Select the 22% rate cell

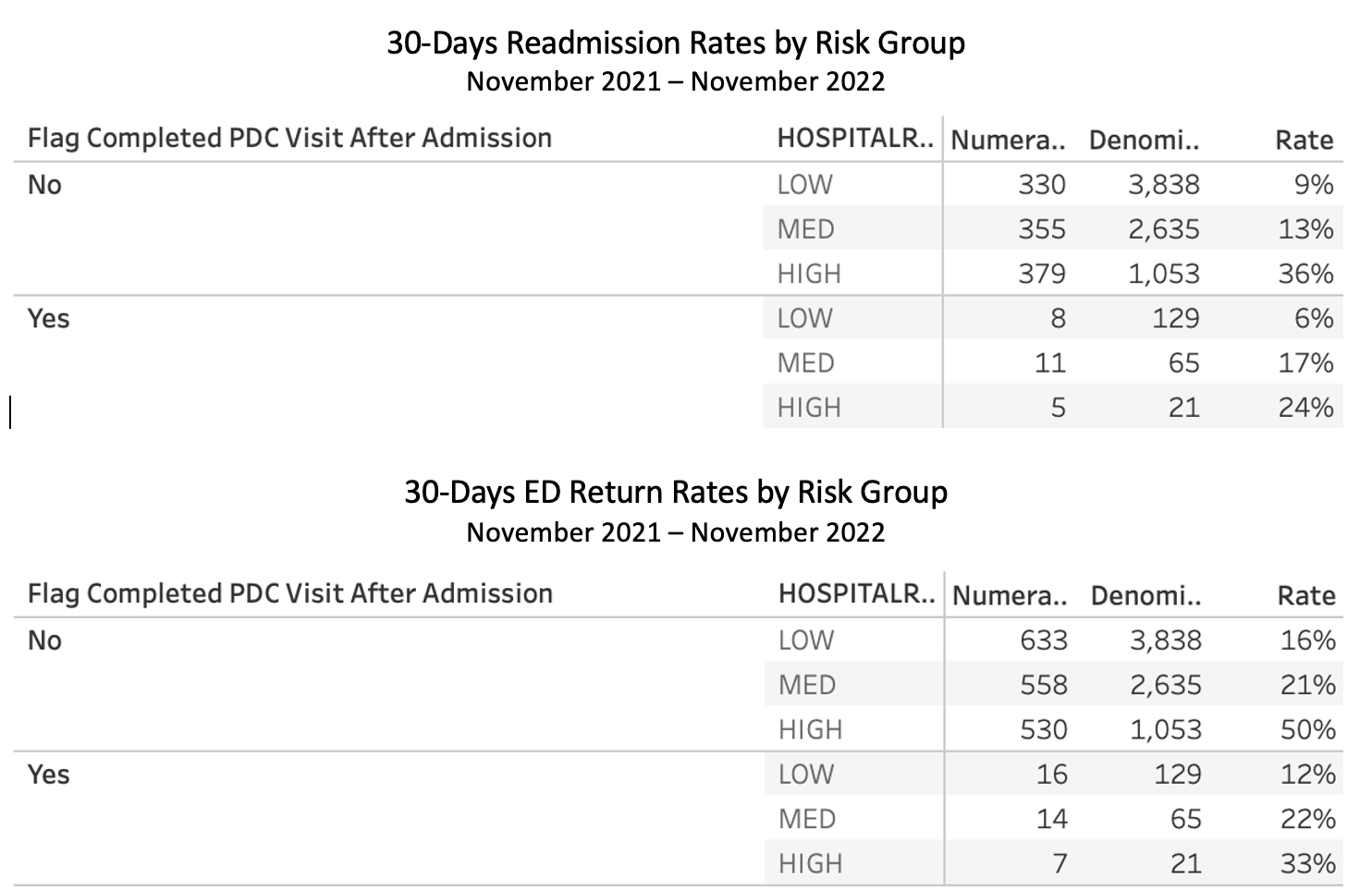point(1307,819)
